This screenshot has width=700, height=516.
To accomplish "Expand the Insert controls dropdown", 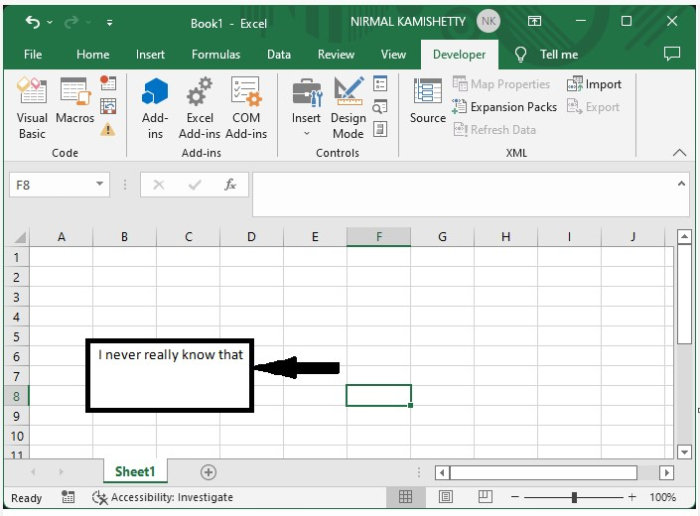I will pos(306,132).
